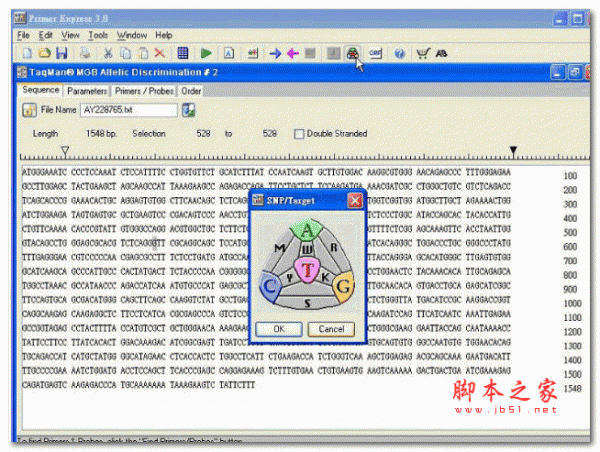Toggle the Double Stranded checkbox

click(x=299, y=134)
